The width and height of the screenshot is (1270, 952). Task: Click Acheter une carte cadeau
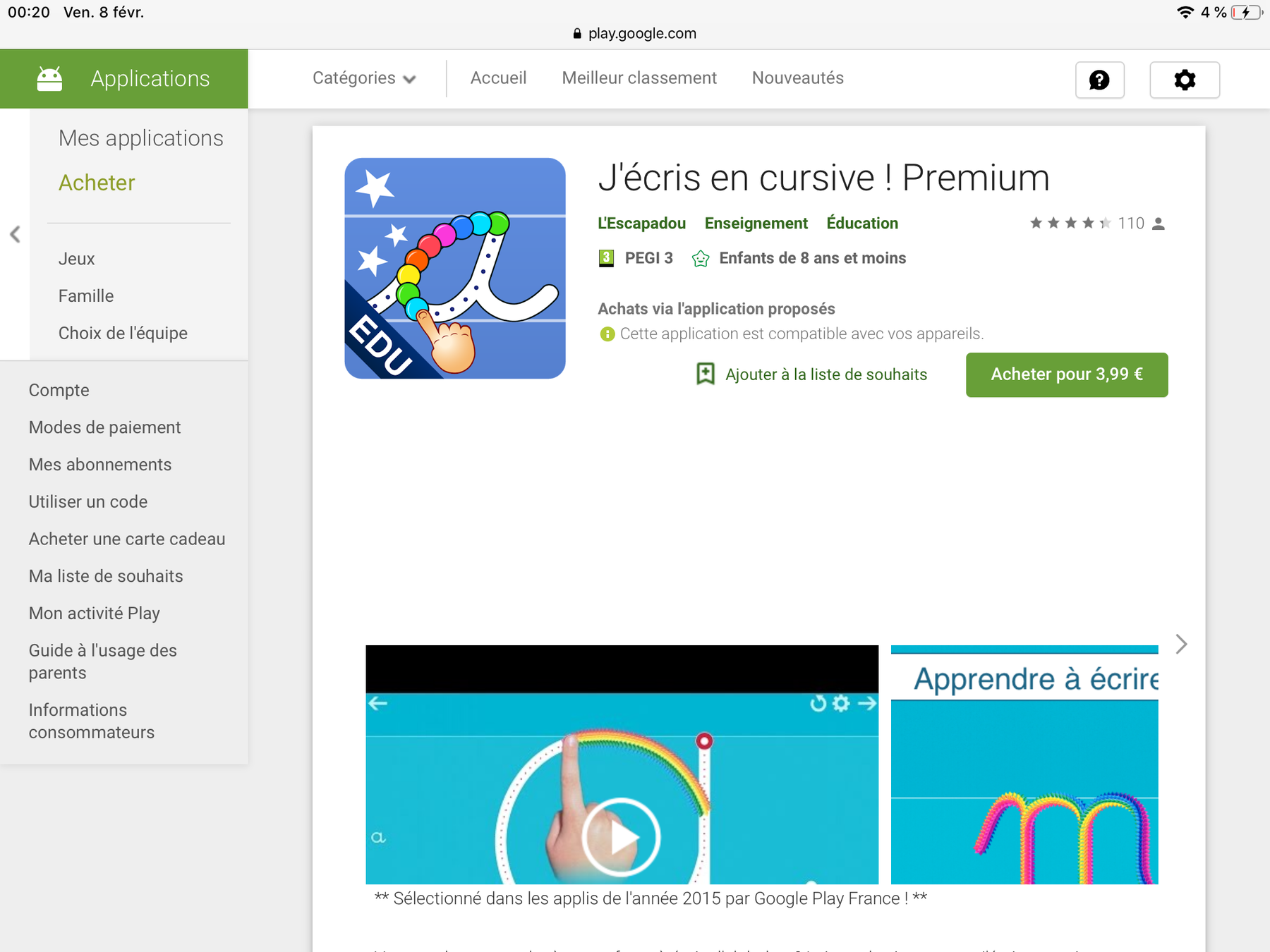[127, 539]
